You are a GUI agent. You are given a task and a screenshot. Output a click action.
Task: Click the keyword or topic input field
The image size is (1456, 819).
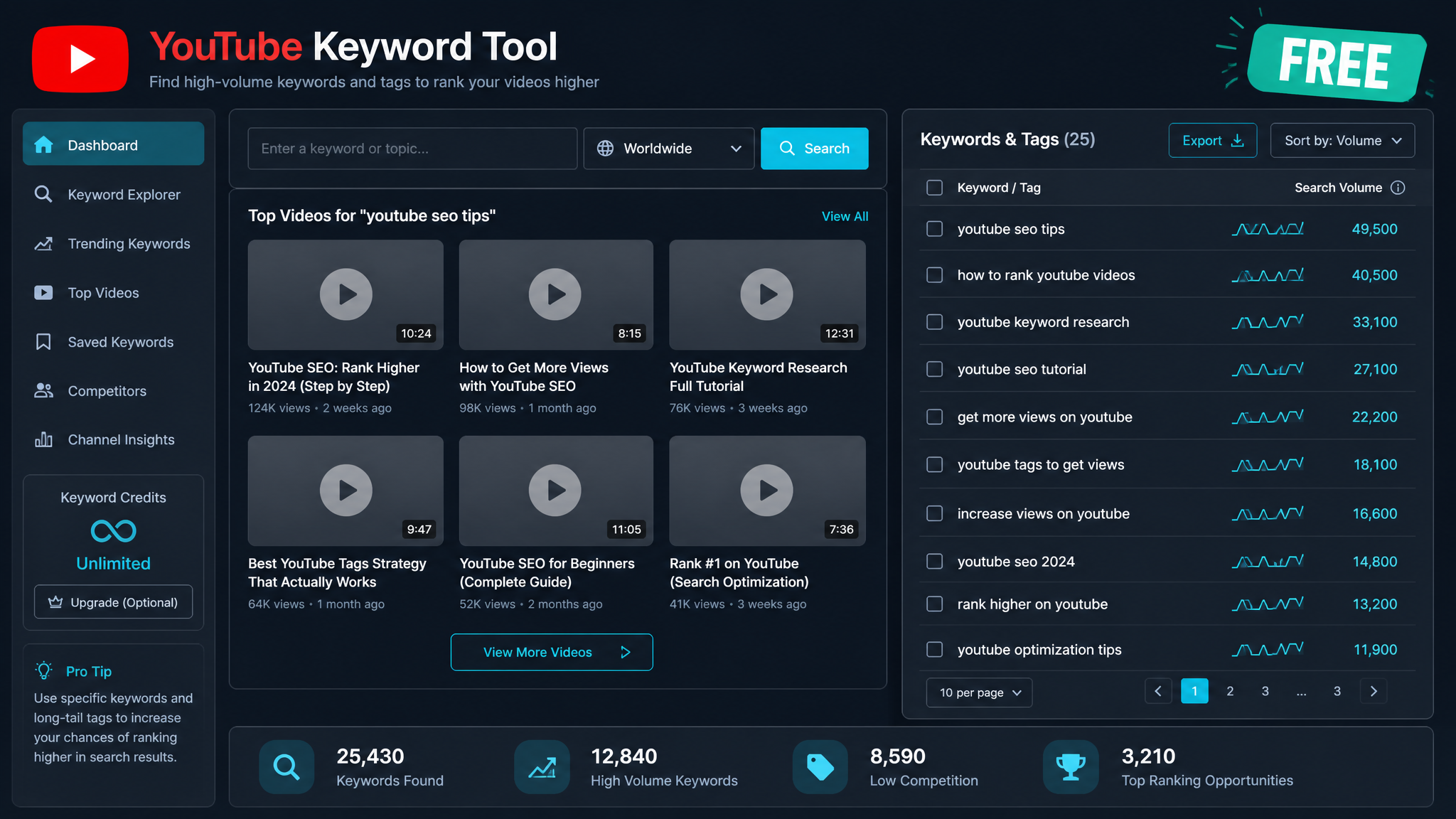tap(412, 149)
